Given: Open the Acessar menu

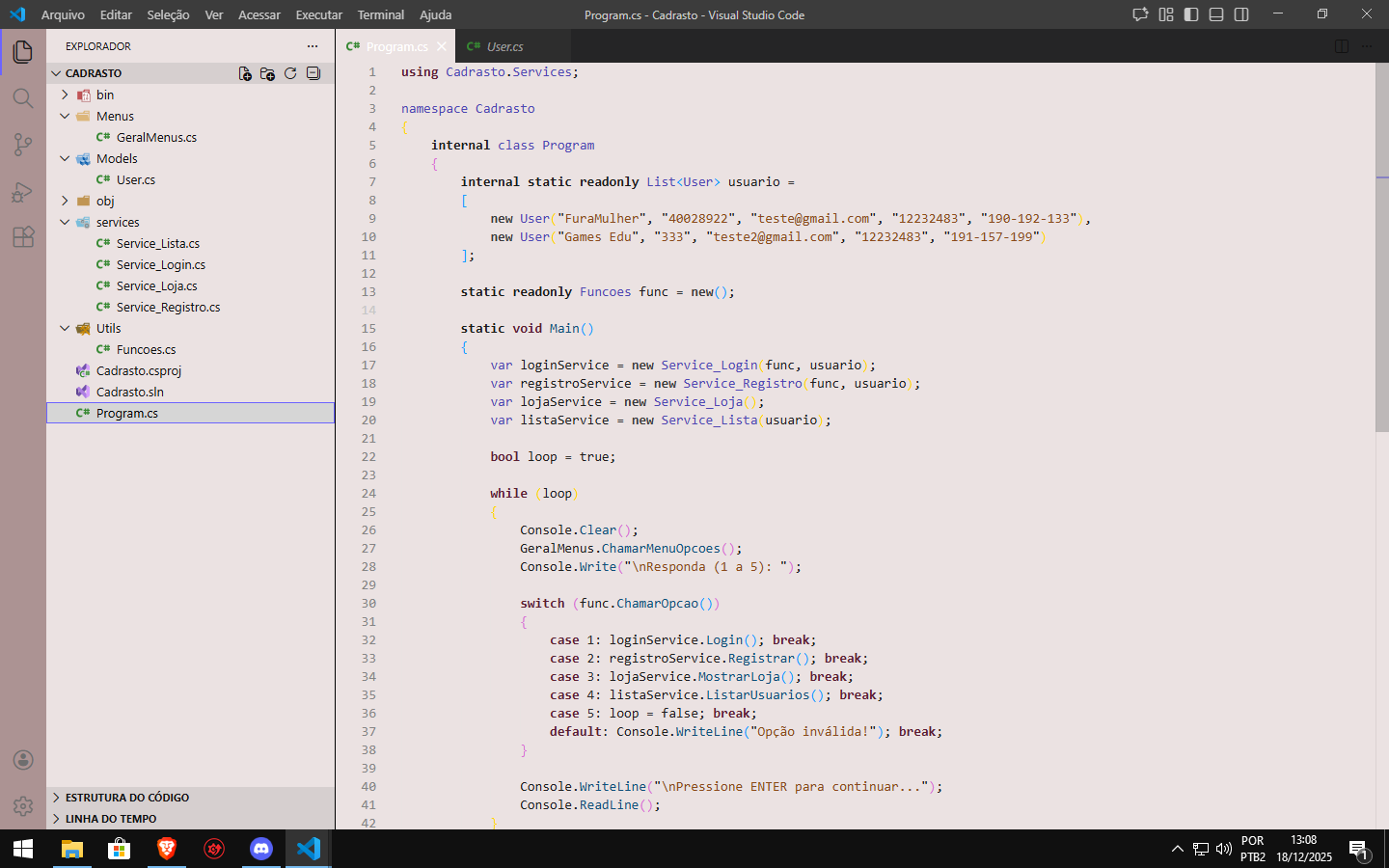Looking at the screenshot, I should pyautogui.click(x=259, y=14).
